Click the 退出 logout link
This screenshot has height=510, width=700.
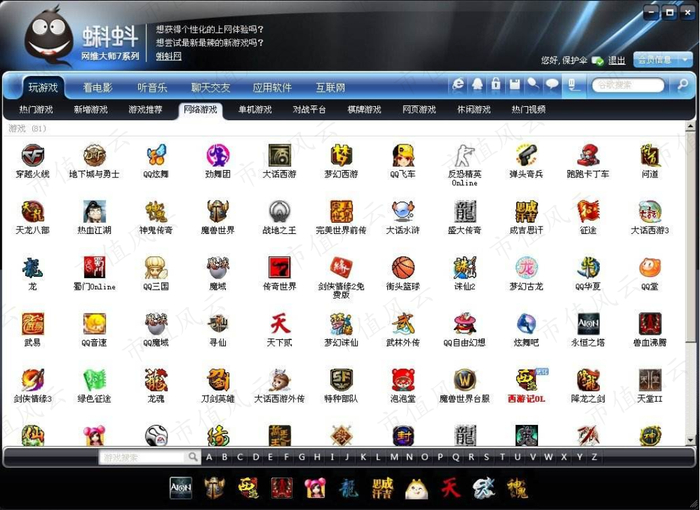pyautogui.click(x=617, y=60)
